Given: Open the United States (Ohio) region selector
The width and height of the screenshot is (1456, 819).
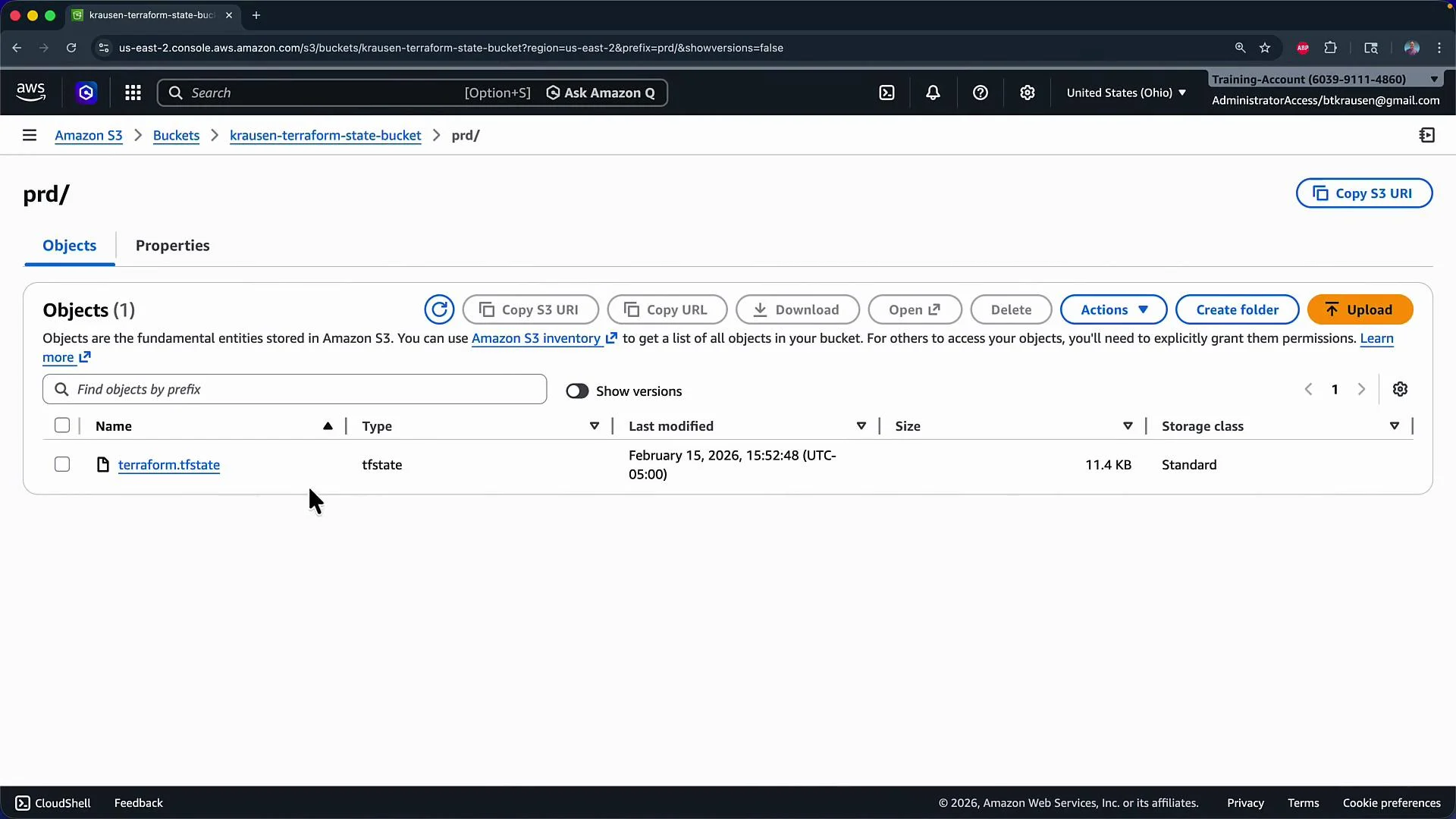Looking at the screenshot, I should tap(1126, 93).
